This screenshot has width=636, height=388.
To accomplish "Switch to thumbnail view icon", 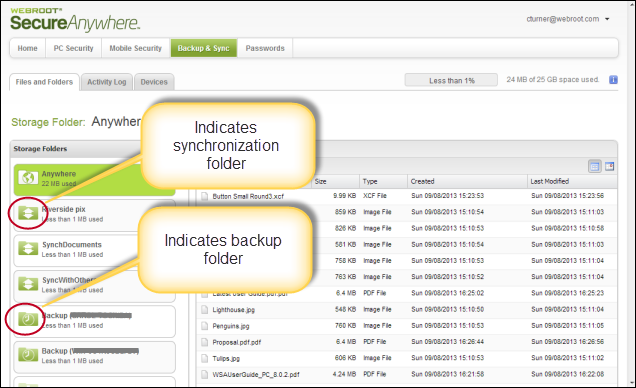I will 609,166.
